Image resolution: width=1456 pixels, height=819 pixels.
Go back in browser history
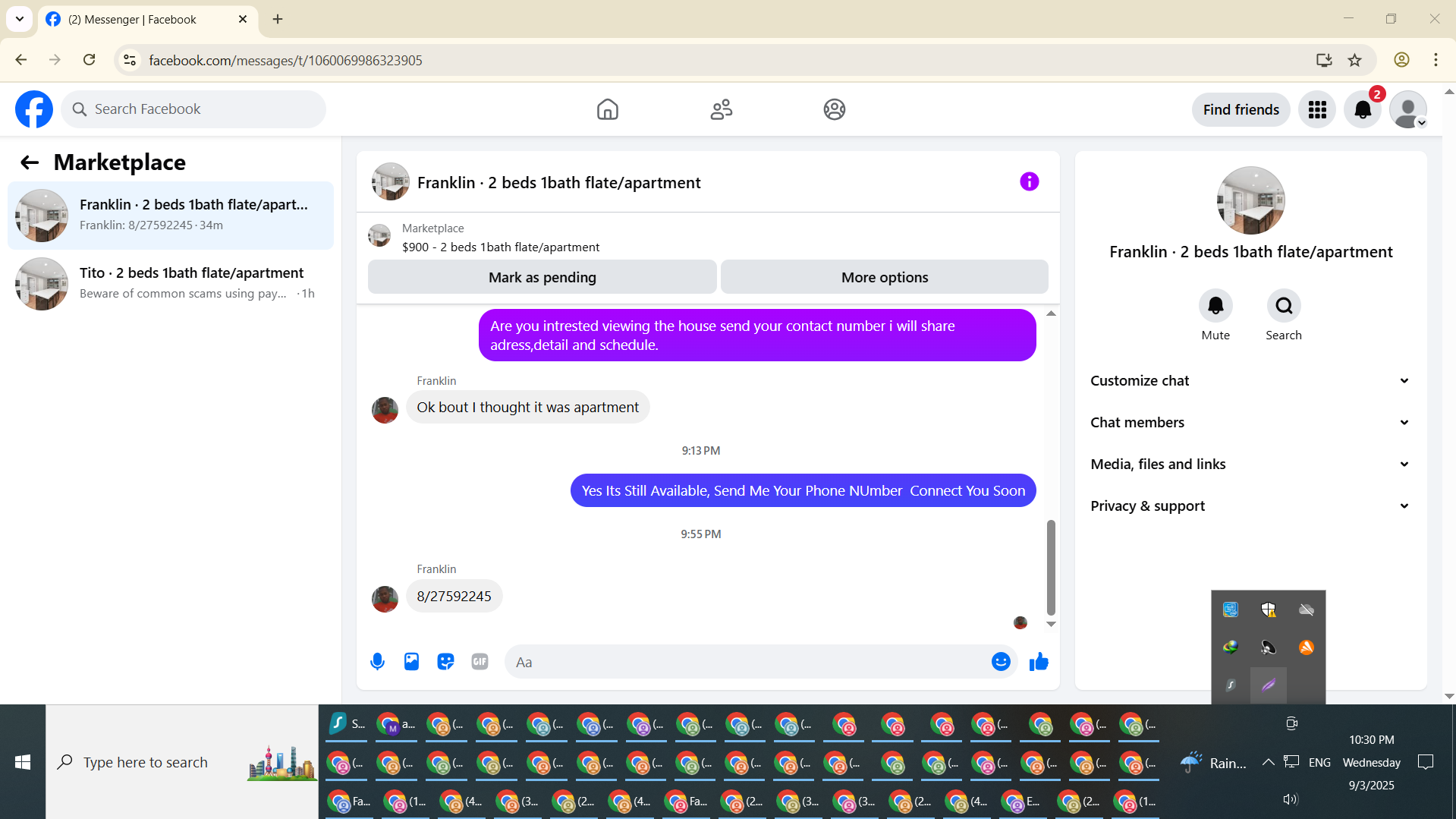[21, 60]
